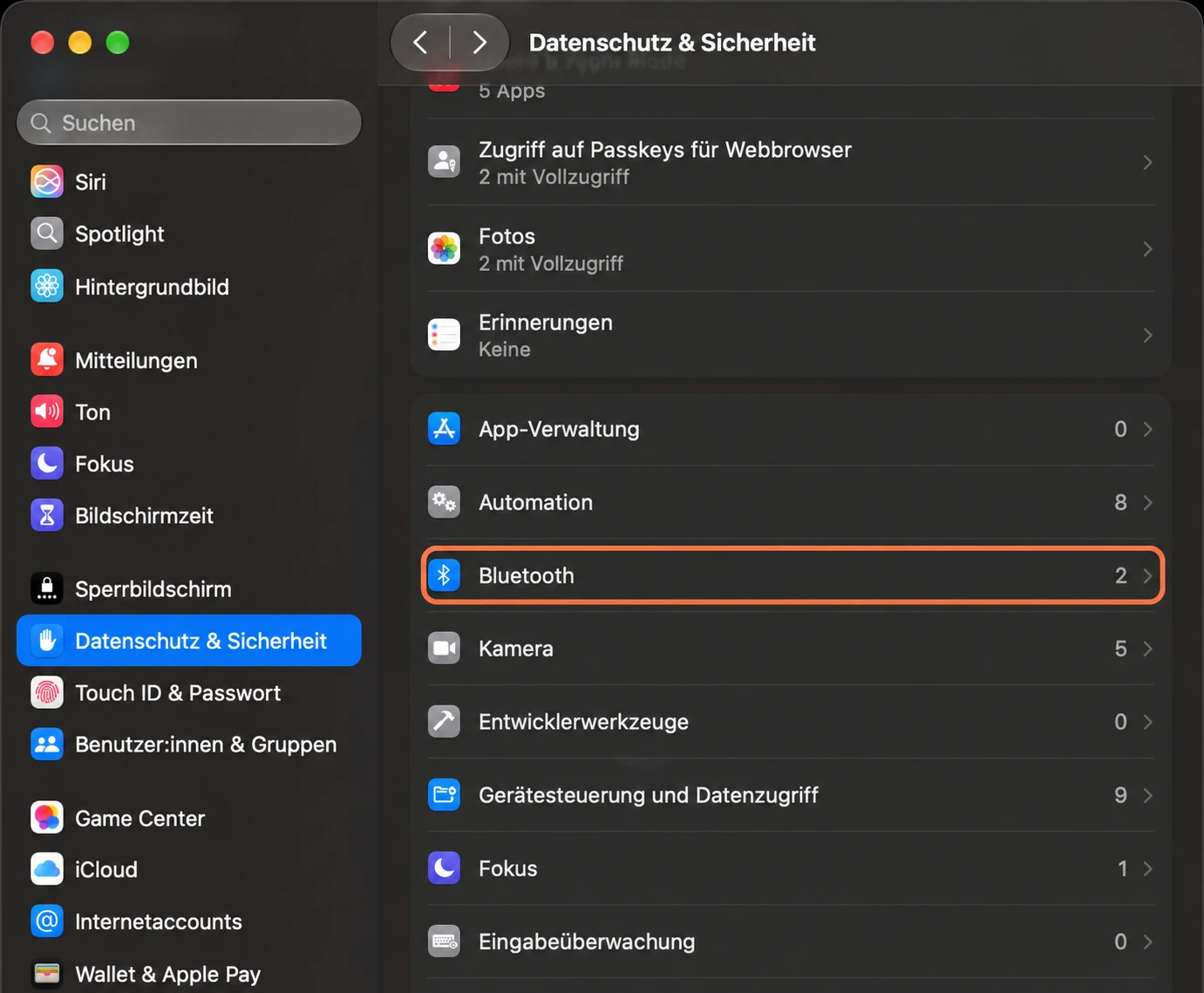
Task: Click the Eingabeüberwachung label
Action: pos(587,942)
